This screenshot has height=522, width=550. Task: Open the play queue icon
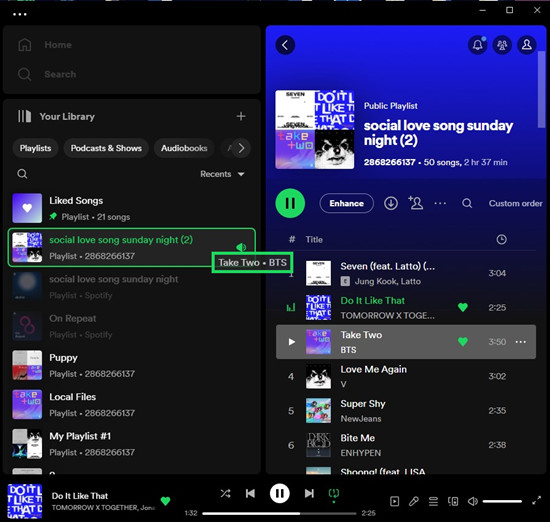(x=434, y=502)
